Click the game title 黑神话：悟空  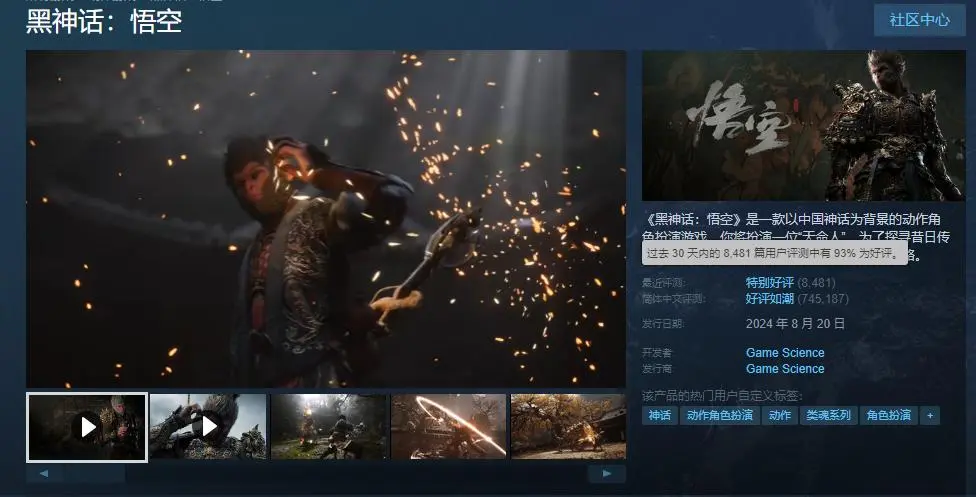click(104, 22)
